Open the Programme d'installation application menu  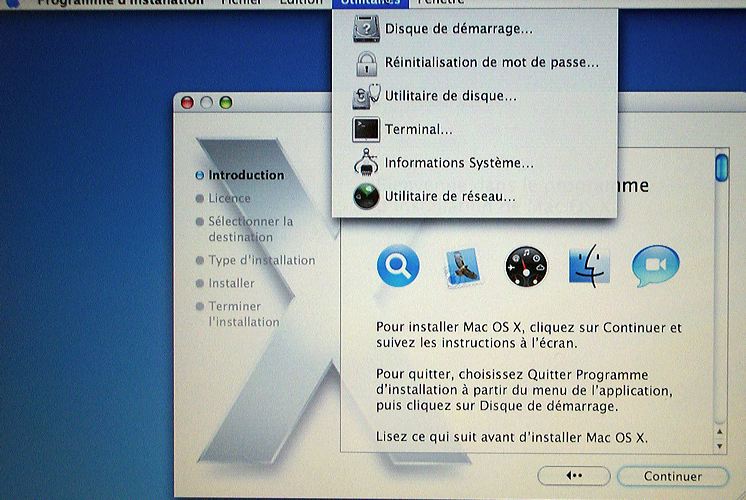click(120, 3)
